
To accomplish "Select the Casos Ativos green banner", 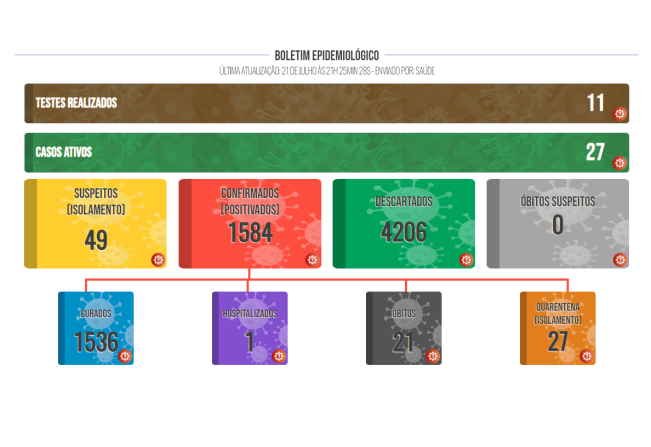I will (x=327, y=152).
